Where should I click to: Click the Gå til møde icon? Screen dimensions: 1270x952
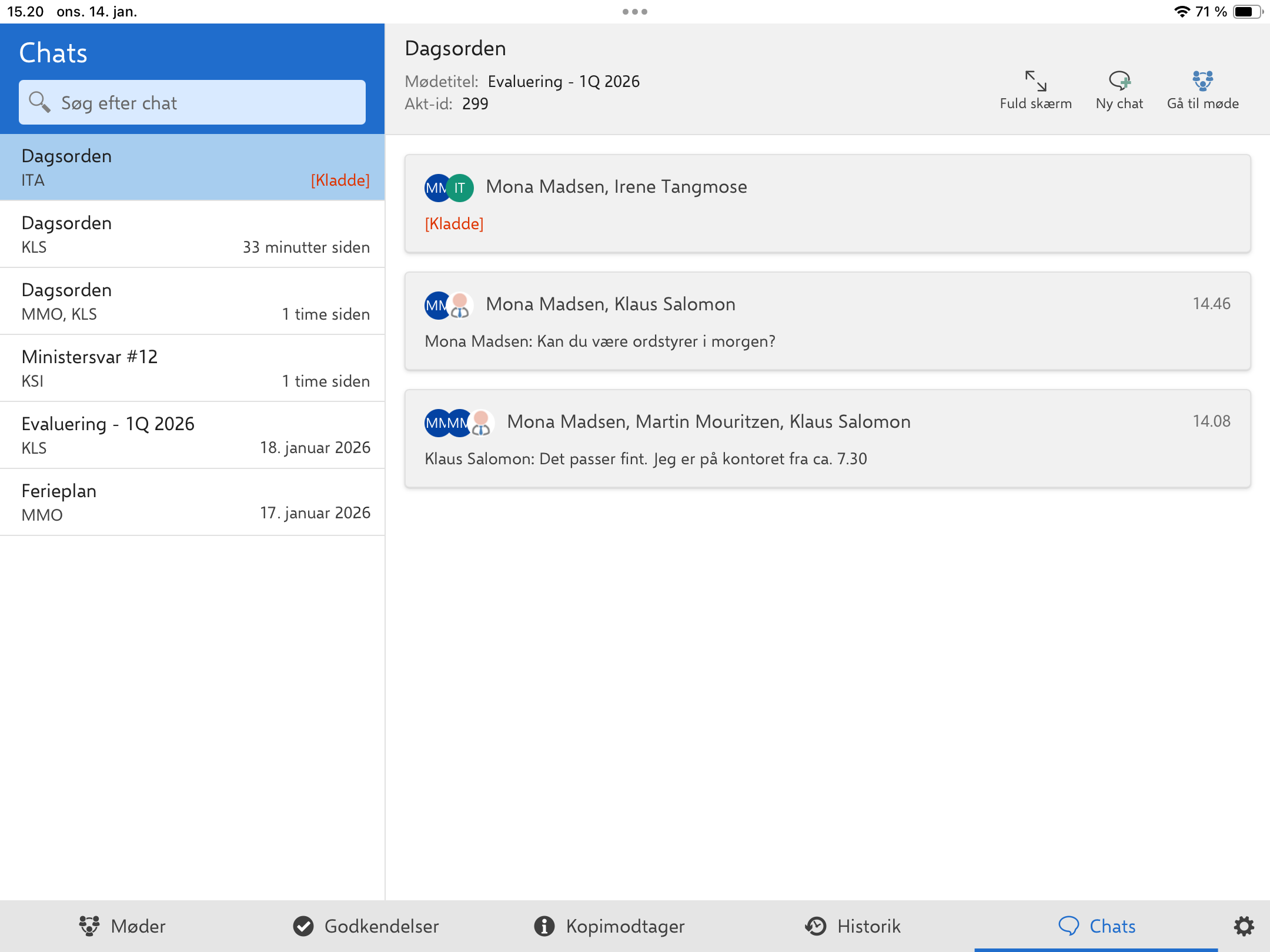pyautogui.click(x=1202, y=81)
